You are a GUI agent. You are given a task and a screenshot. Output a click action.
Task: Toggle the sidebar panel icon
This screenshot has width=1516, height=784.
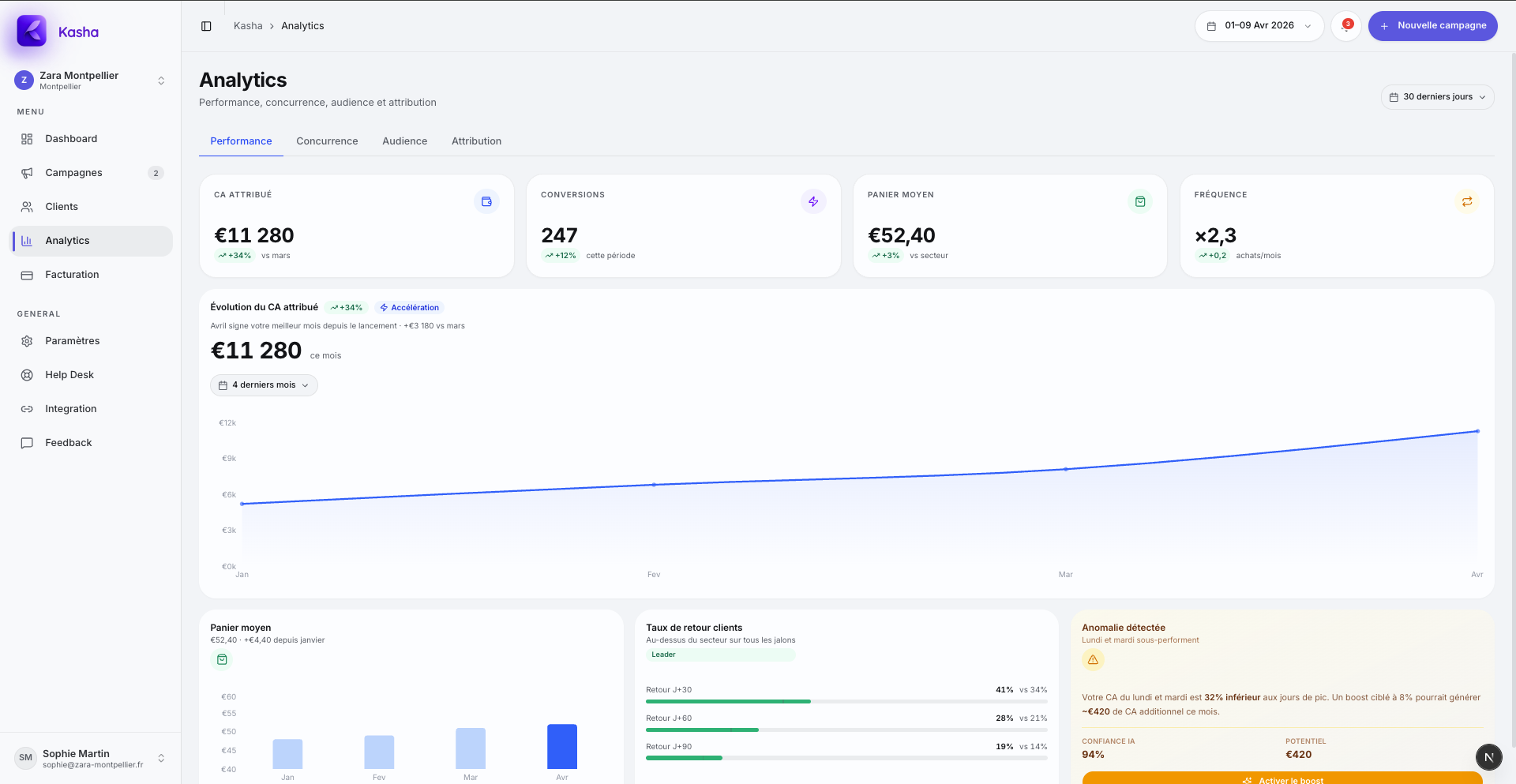point(206,26)
